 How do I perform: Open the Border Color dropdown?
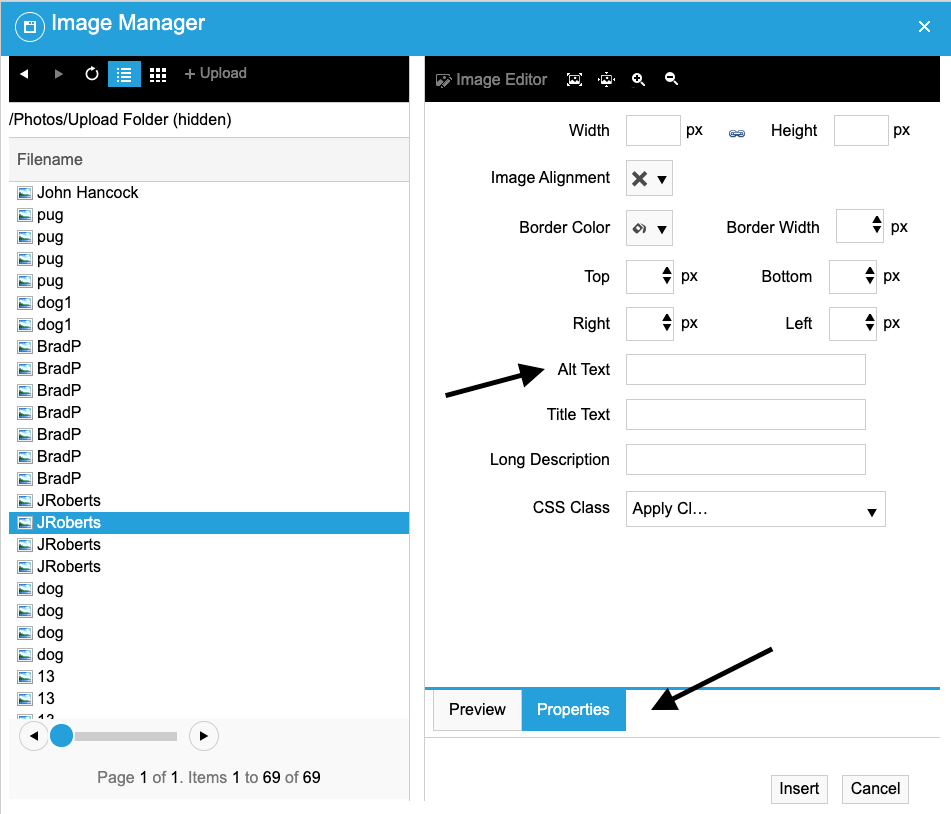click(649, 228)
